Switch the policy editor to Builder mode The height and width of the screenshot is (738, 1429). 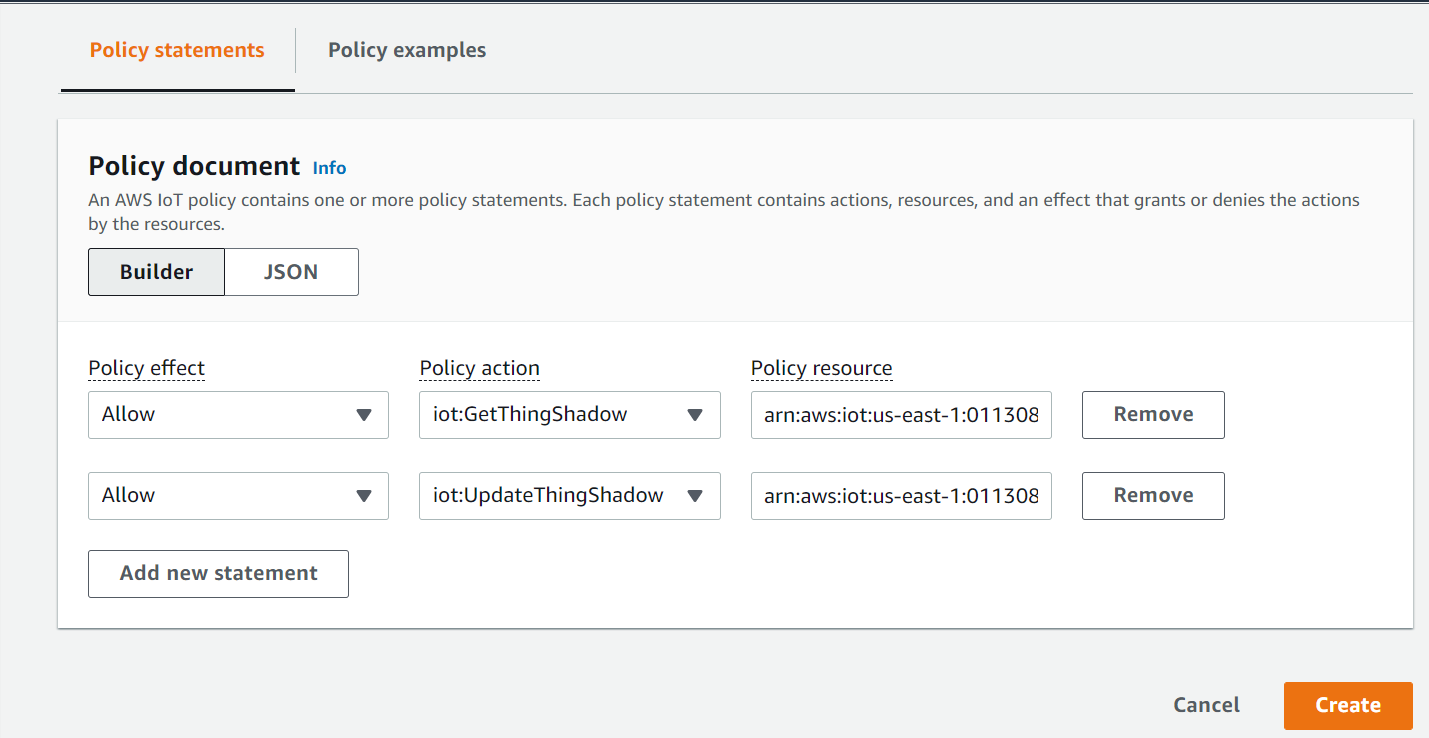[x=157, y=272]
